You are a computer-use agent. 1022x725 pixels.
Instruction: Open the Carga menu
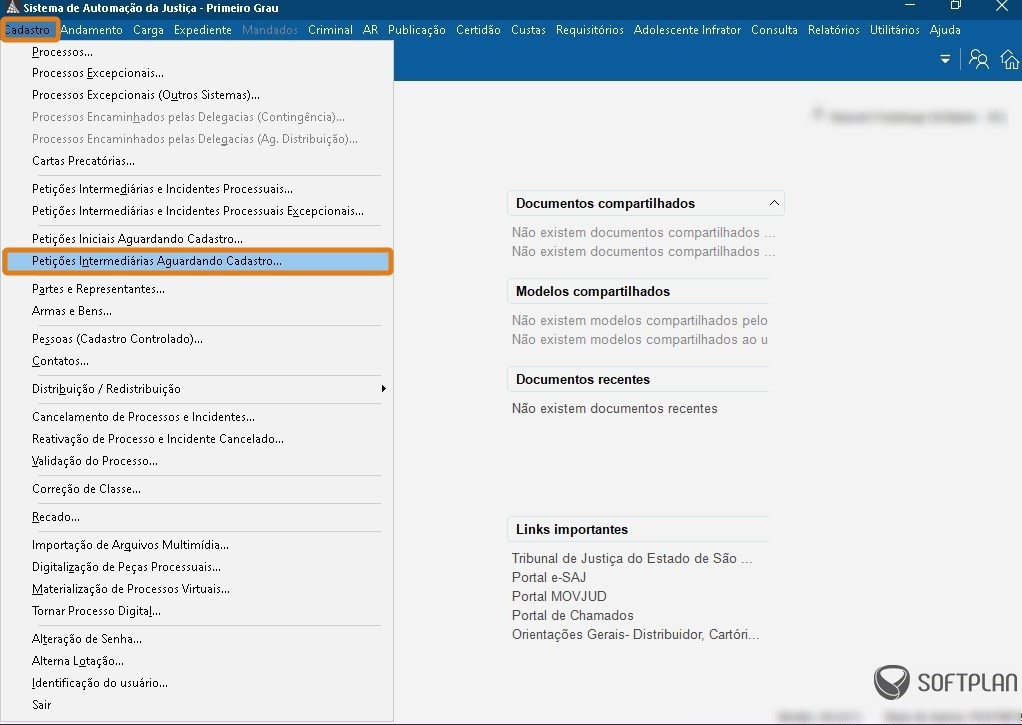(148, 30)
